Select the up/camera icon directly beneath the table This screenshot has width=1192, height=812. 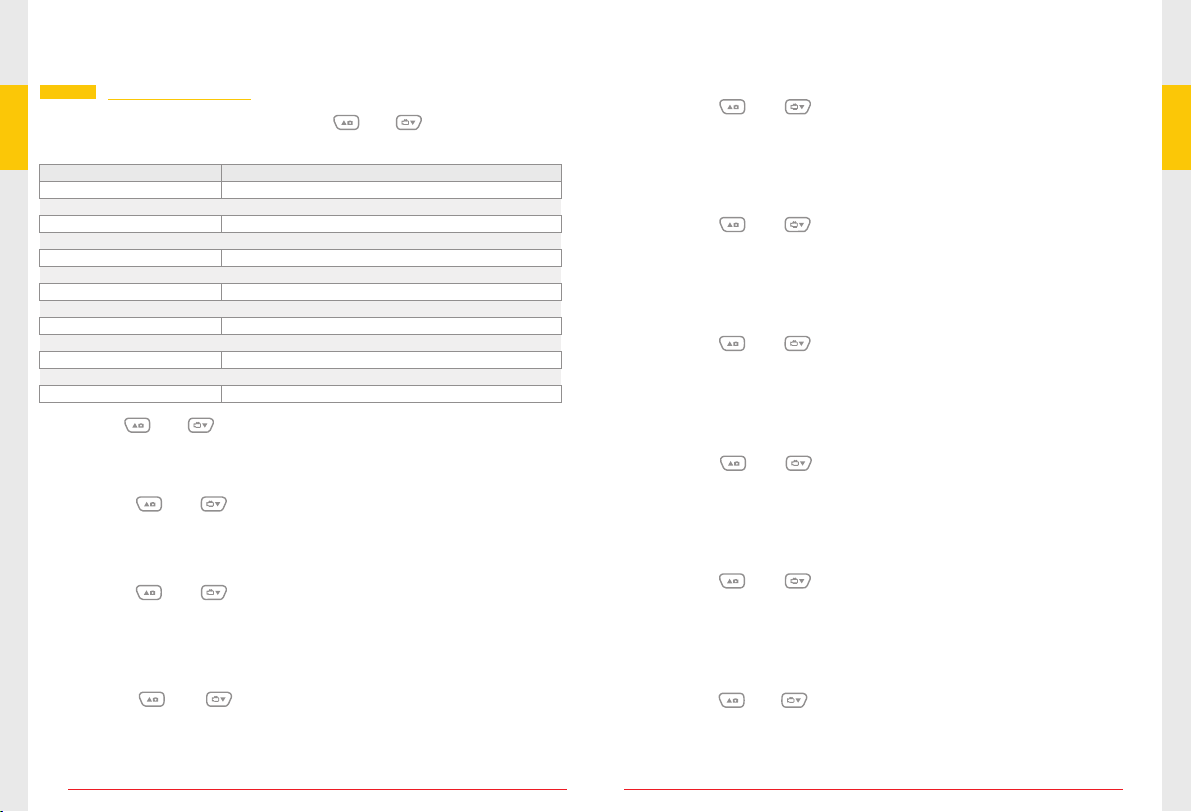tap(137, 425)
